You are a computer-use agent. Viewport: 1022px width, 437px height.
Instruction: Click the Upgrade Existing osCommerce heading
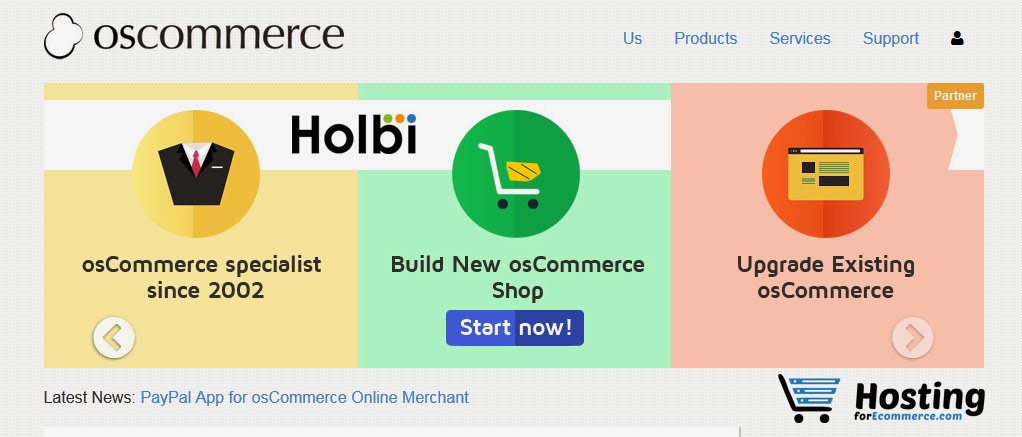[x=825, y=277]
